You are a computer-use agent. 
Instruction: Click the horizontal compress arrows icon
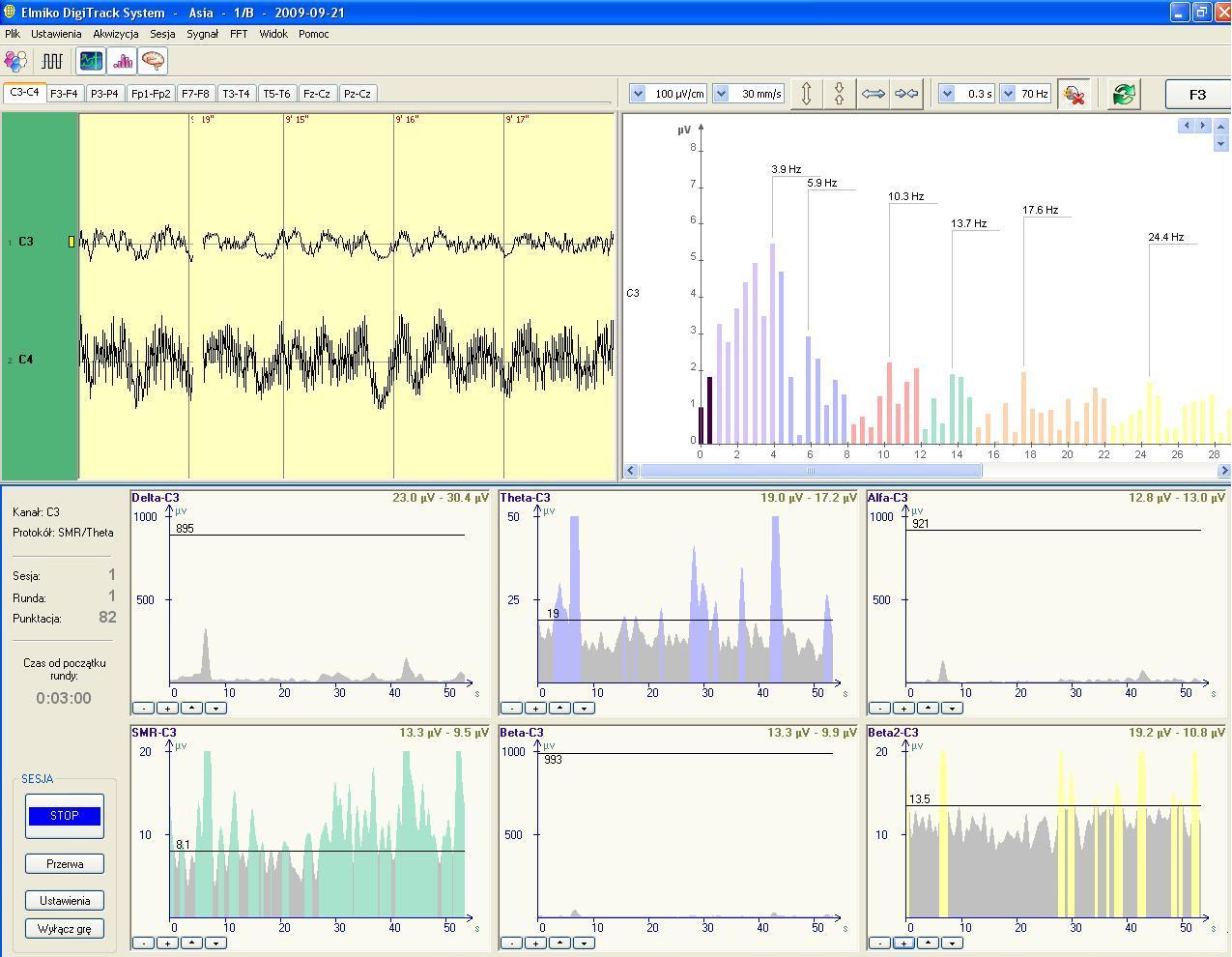906,94
